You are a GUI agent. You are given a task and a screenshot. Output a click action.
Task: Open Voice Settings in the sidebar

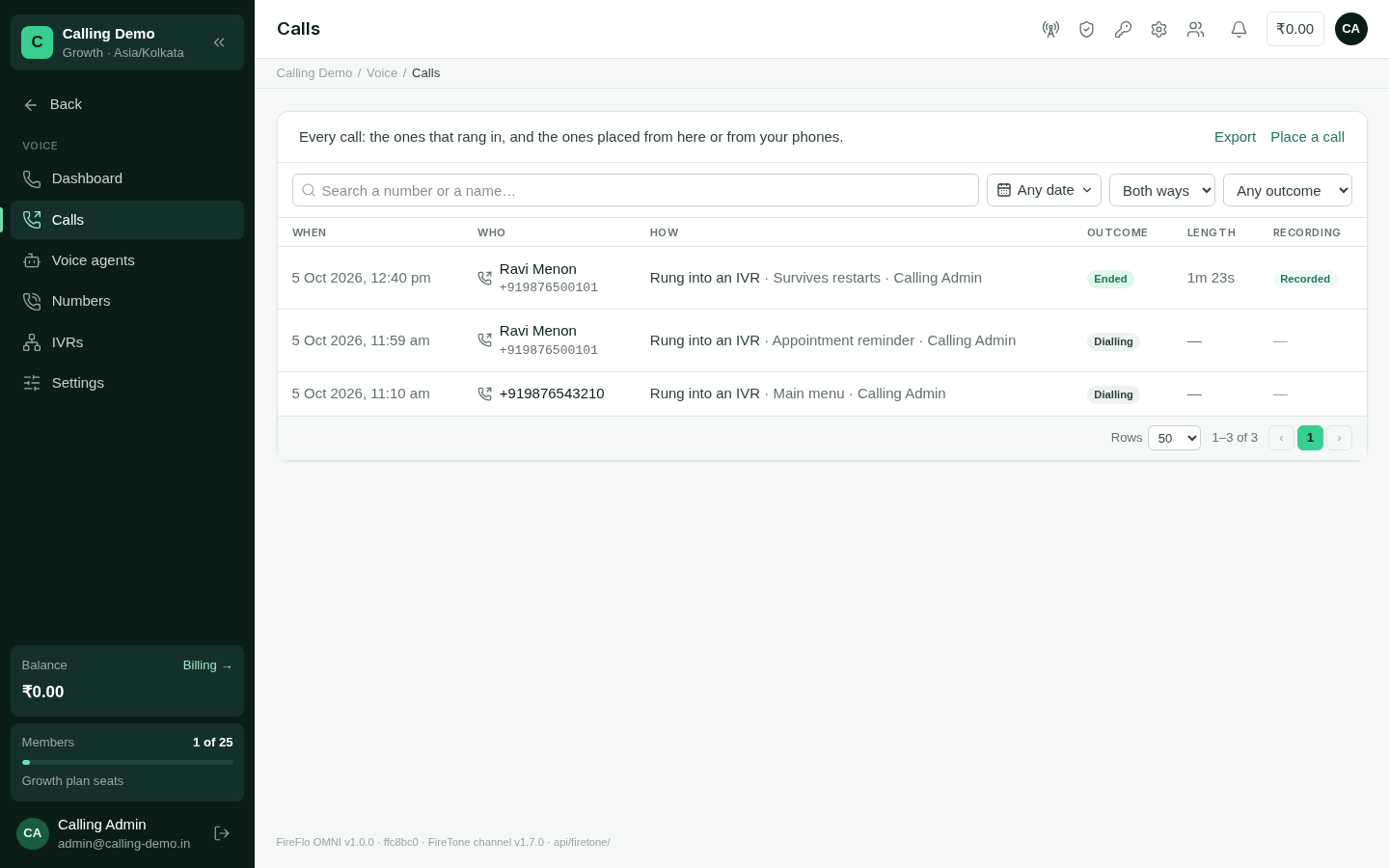point(127,383)
